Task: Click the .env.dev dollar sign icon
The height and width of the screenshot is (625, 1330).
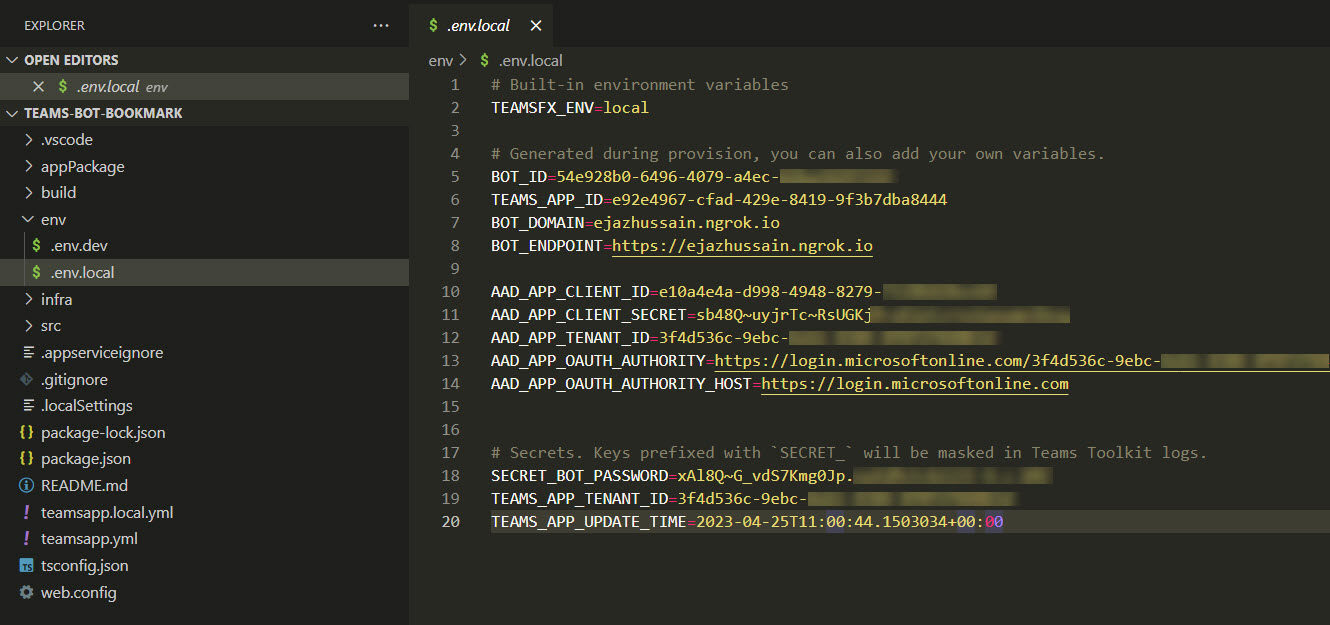Action: point(37,246)
